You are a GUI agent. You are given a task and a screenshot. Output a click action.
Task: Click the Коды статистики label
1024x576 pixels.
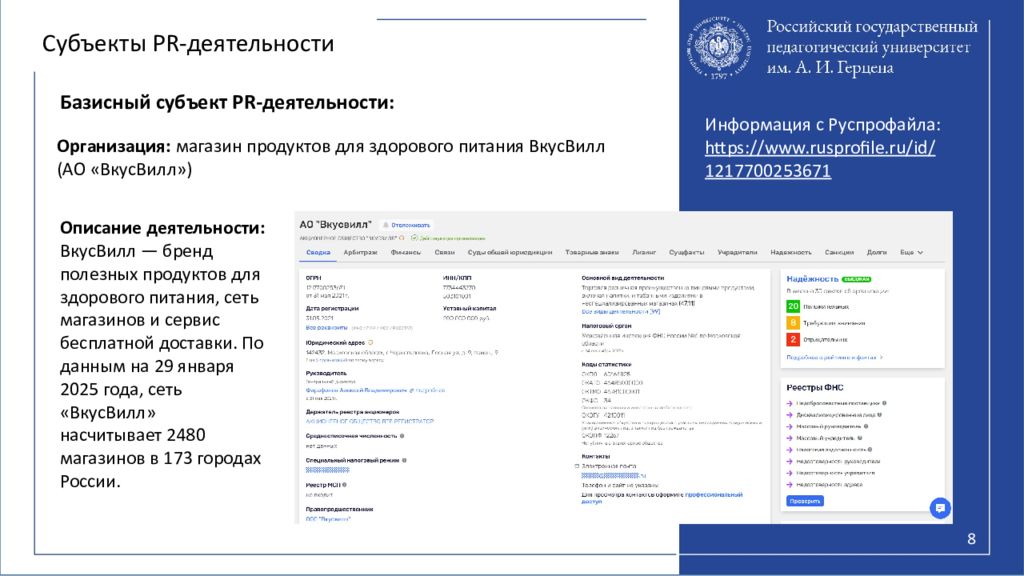click(606, 364)
